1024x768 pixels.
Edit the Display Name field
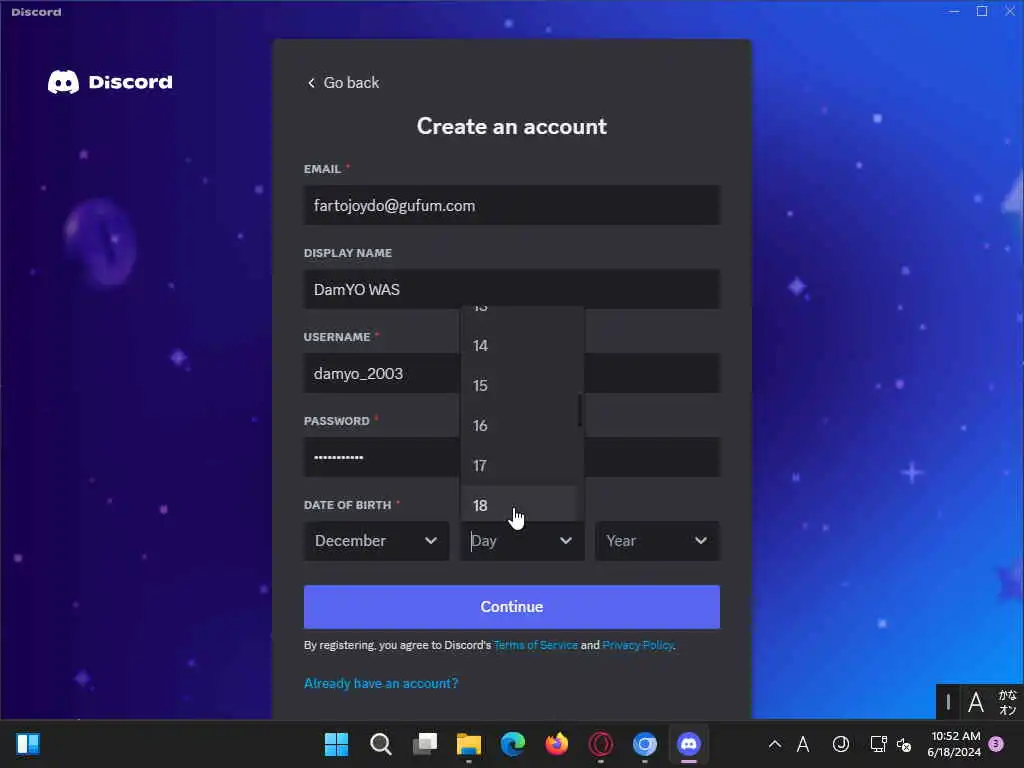click(511, 289)
